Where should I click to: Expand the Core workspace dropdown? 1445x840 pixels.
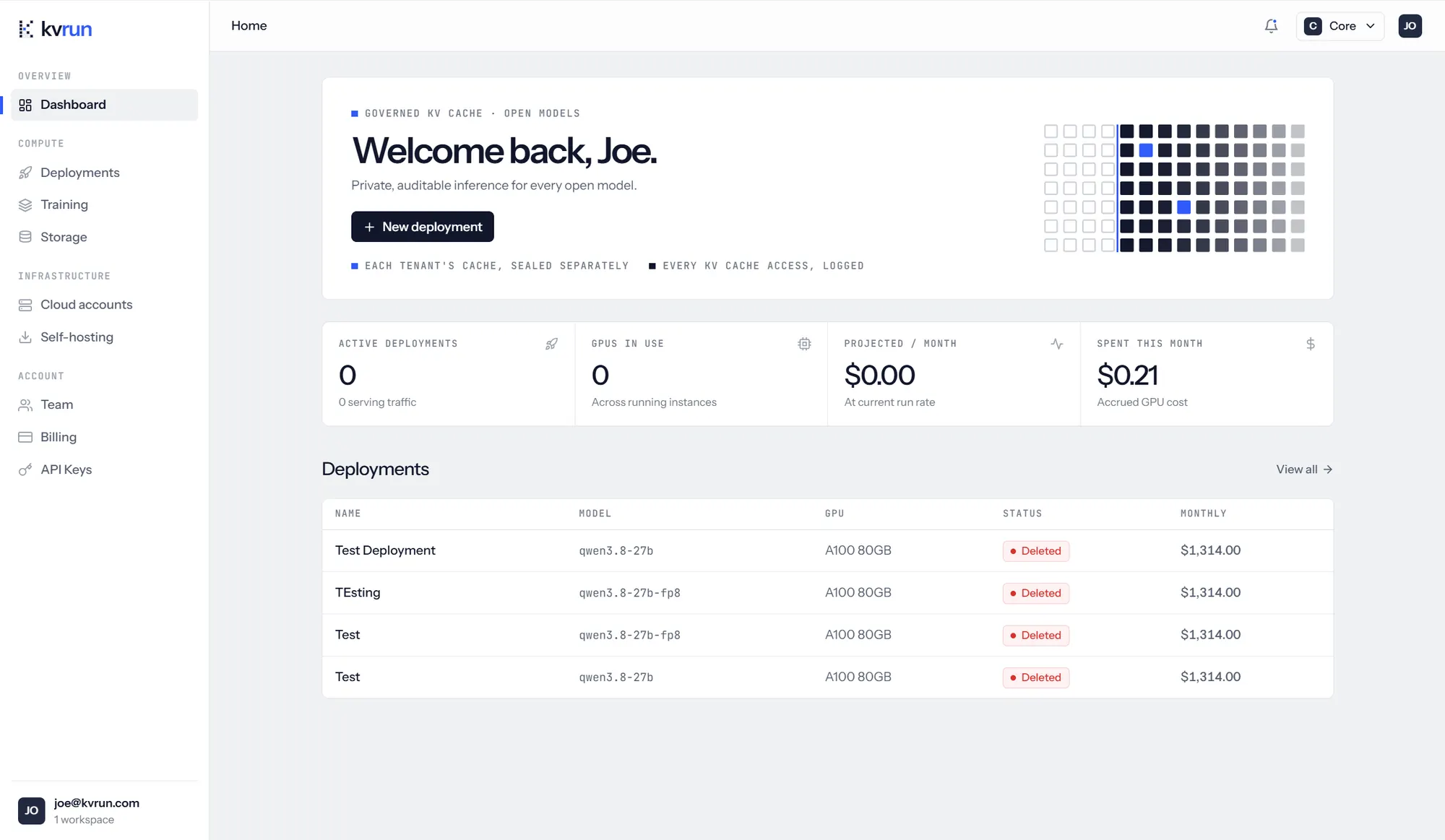(x=1340, y=26)
